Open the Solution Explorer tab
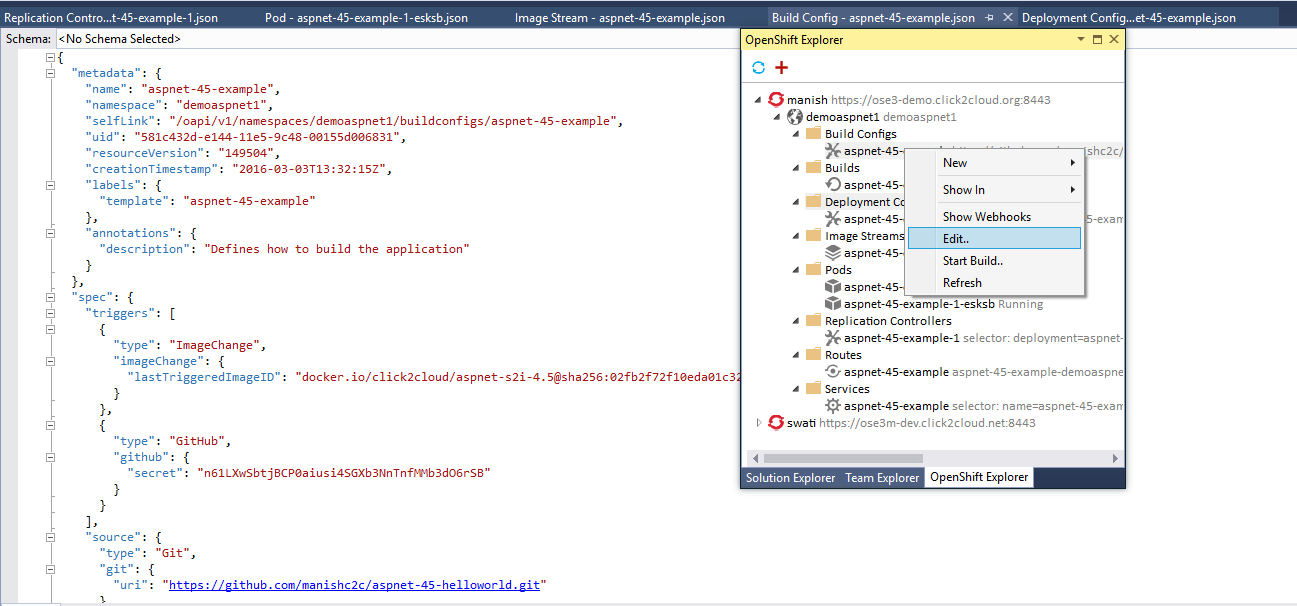 pyautogui.click(x=790, y=478)
